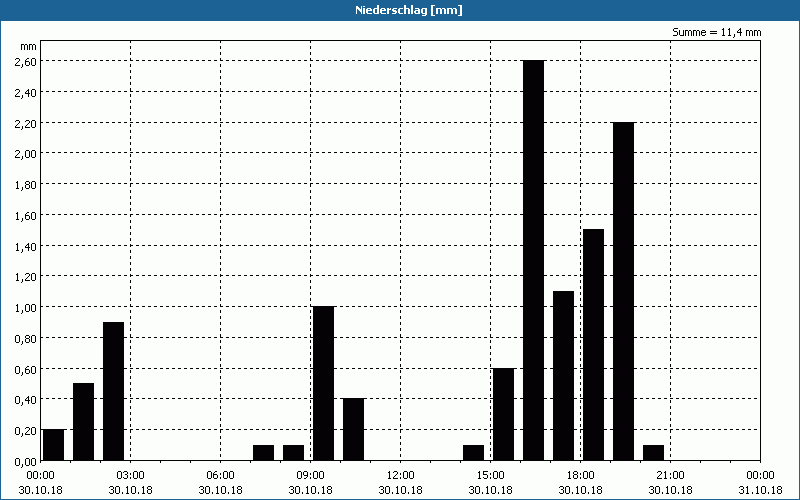The height and width of the screenshot is (500, 800).
Task: Select the y-axis value "1,40"
Action: click(26, 246)
